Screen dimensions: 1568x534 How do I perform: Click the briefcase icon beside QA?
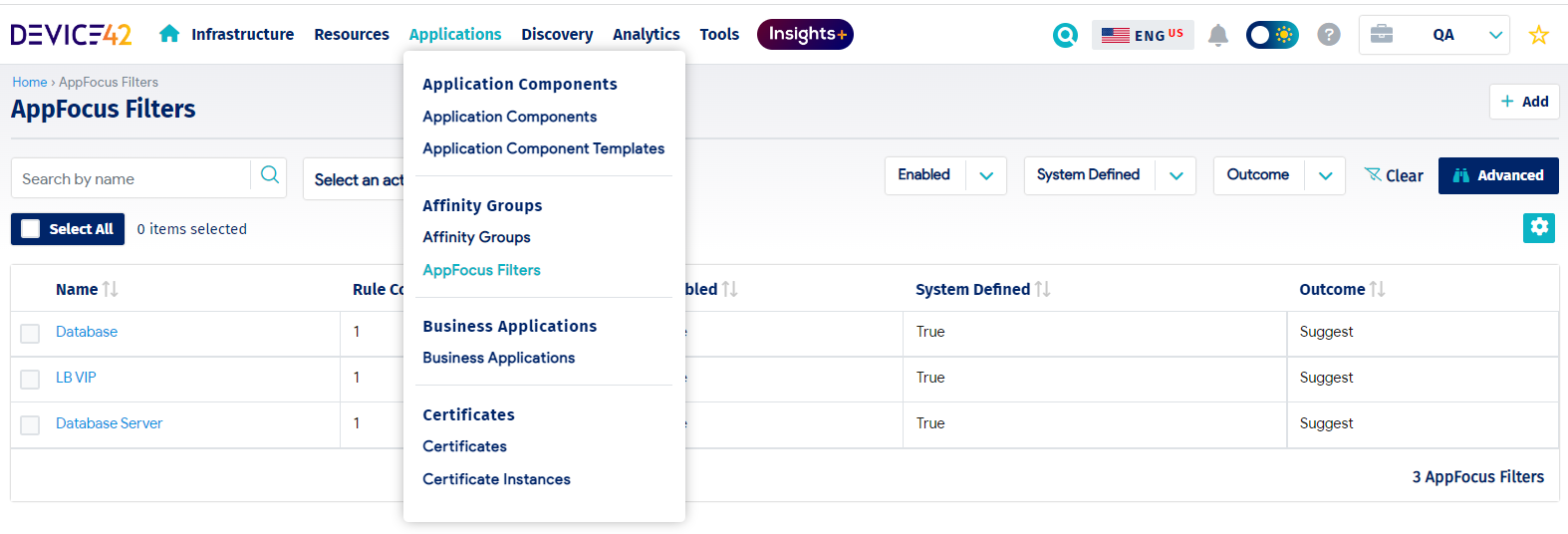point(1382,34)
